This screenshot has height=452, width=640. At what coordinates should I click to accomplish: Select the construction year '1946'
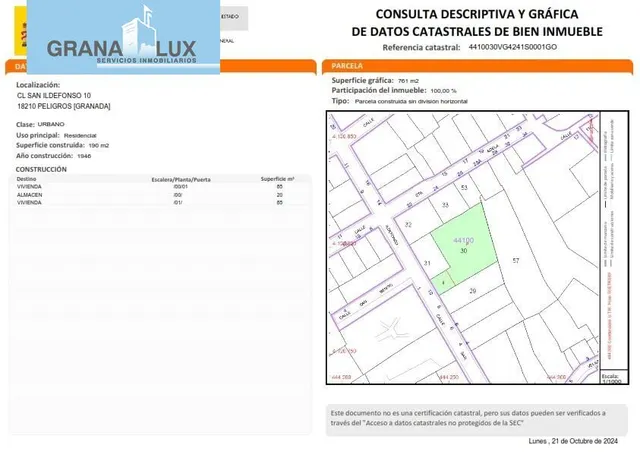tap(84, 156)
